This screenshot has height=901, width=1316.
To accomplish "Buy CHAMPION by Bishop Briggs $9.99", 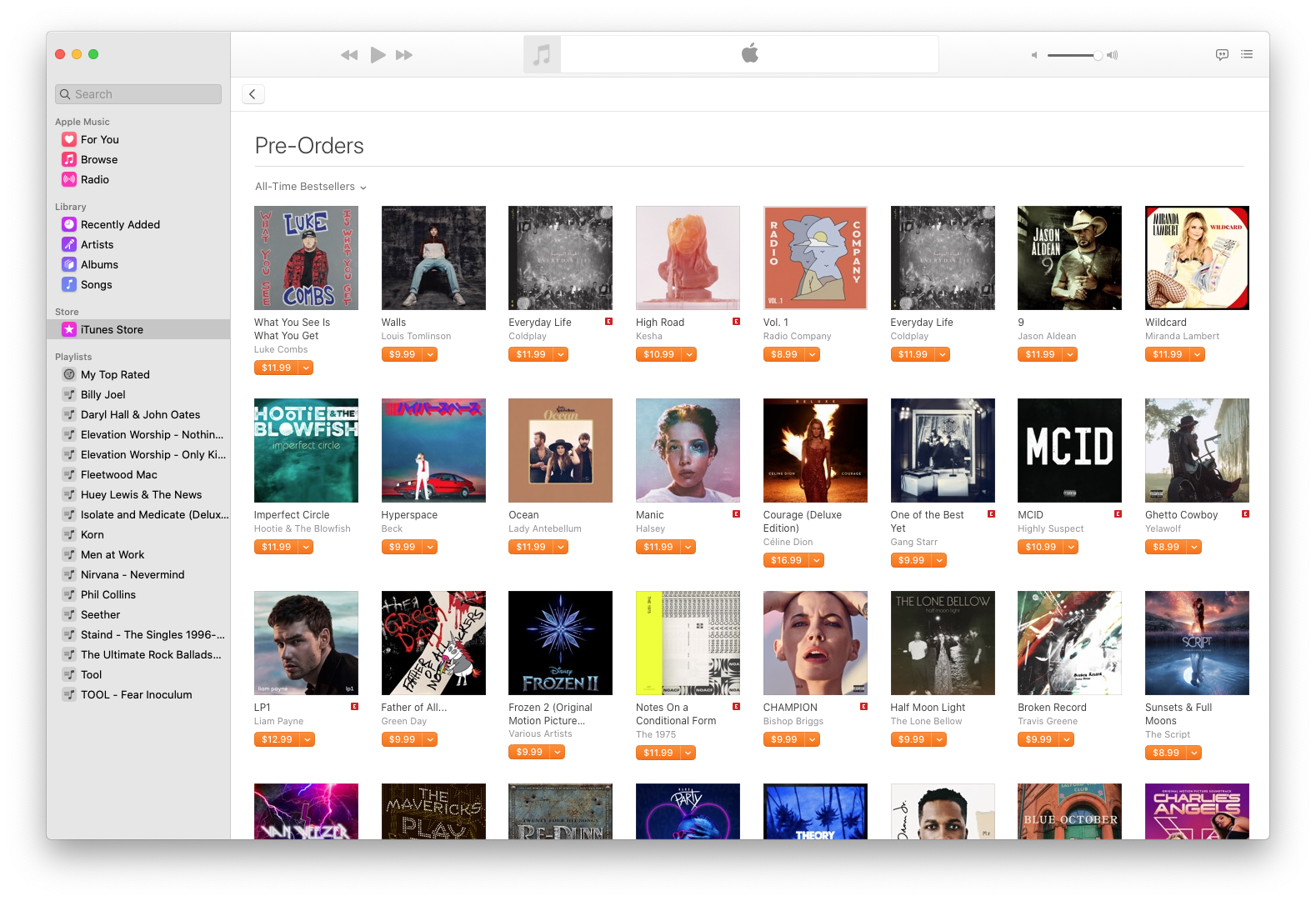I will coord(783,740).
